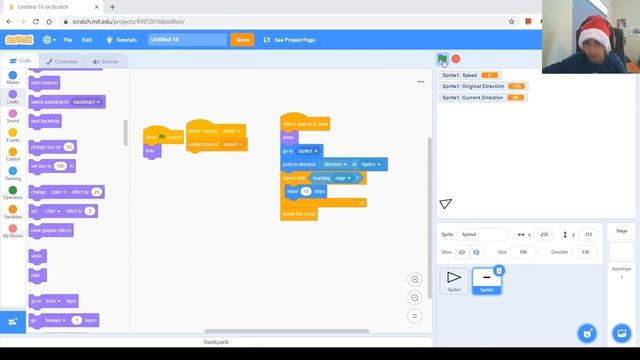Open forward dropdown in go layers block
This screenshot has height=360, width=640.
[x=55, y=320]
